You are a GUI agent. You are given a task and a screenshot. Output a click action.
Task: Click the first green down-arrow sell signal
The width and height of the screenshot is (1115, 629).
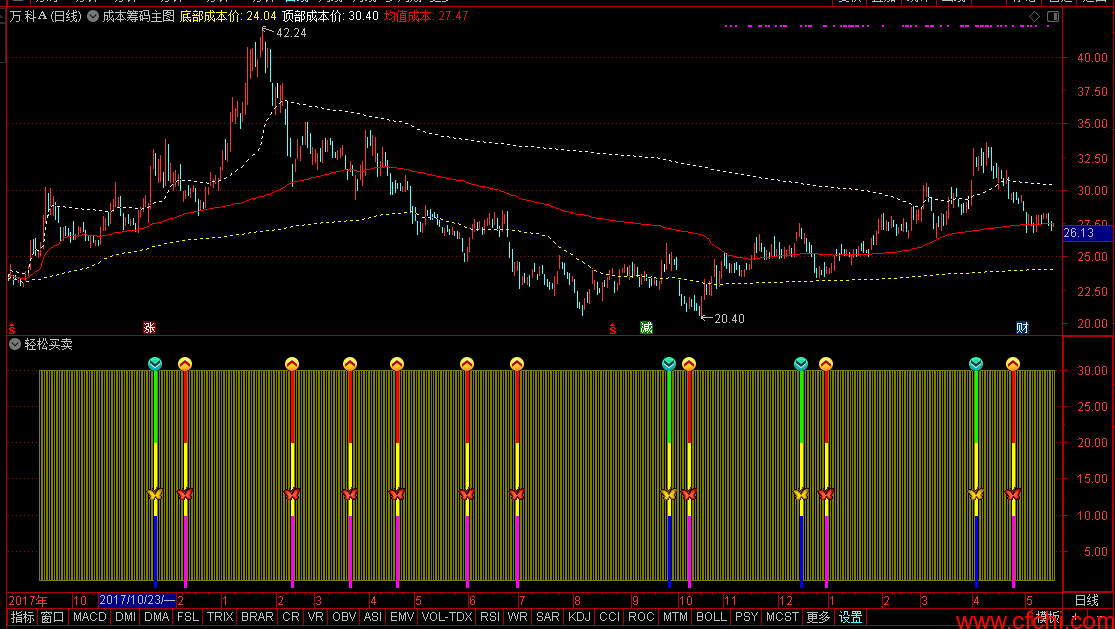pos(155,364)
